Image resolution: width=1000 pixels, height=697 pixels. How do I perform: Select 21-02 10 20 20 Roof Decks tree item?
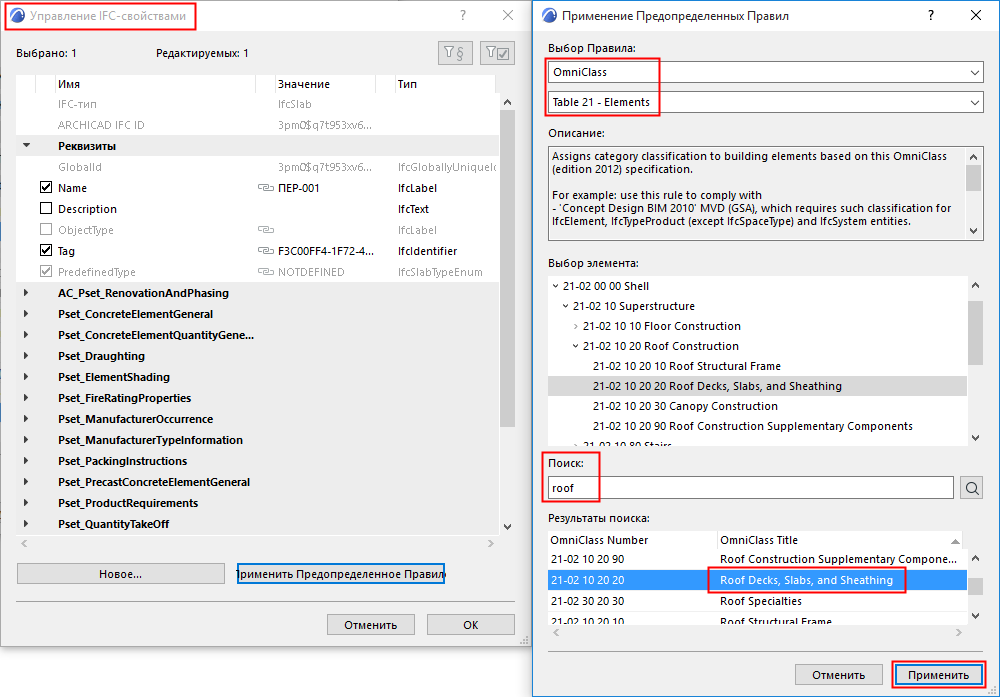717,386
